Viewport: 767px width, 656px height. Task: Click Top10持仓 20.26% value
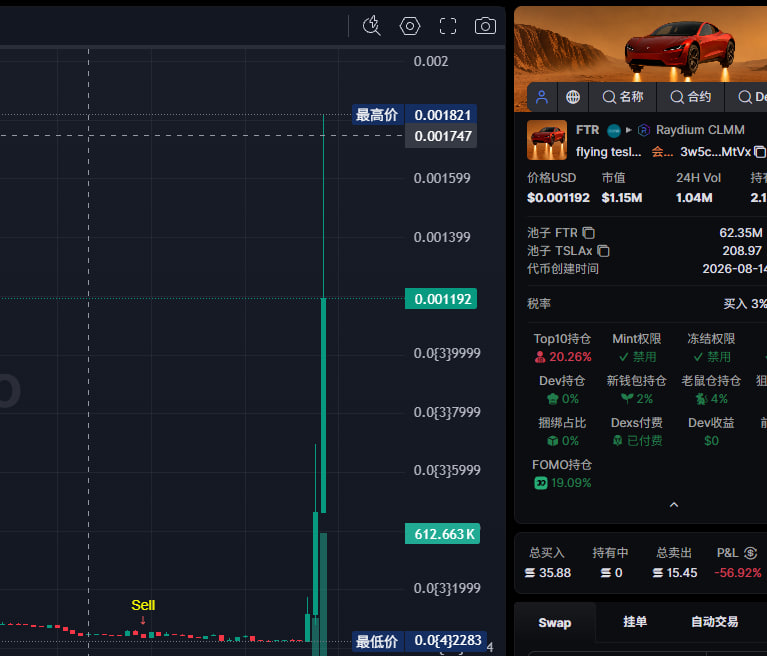[563, 357]
